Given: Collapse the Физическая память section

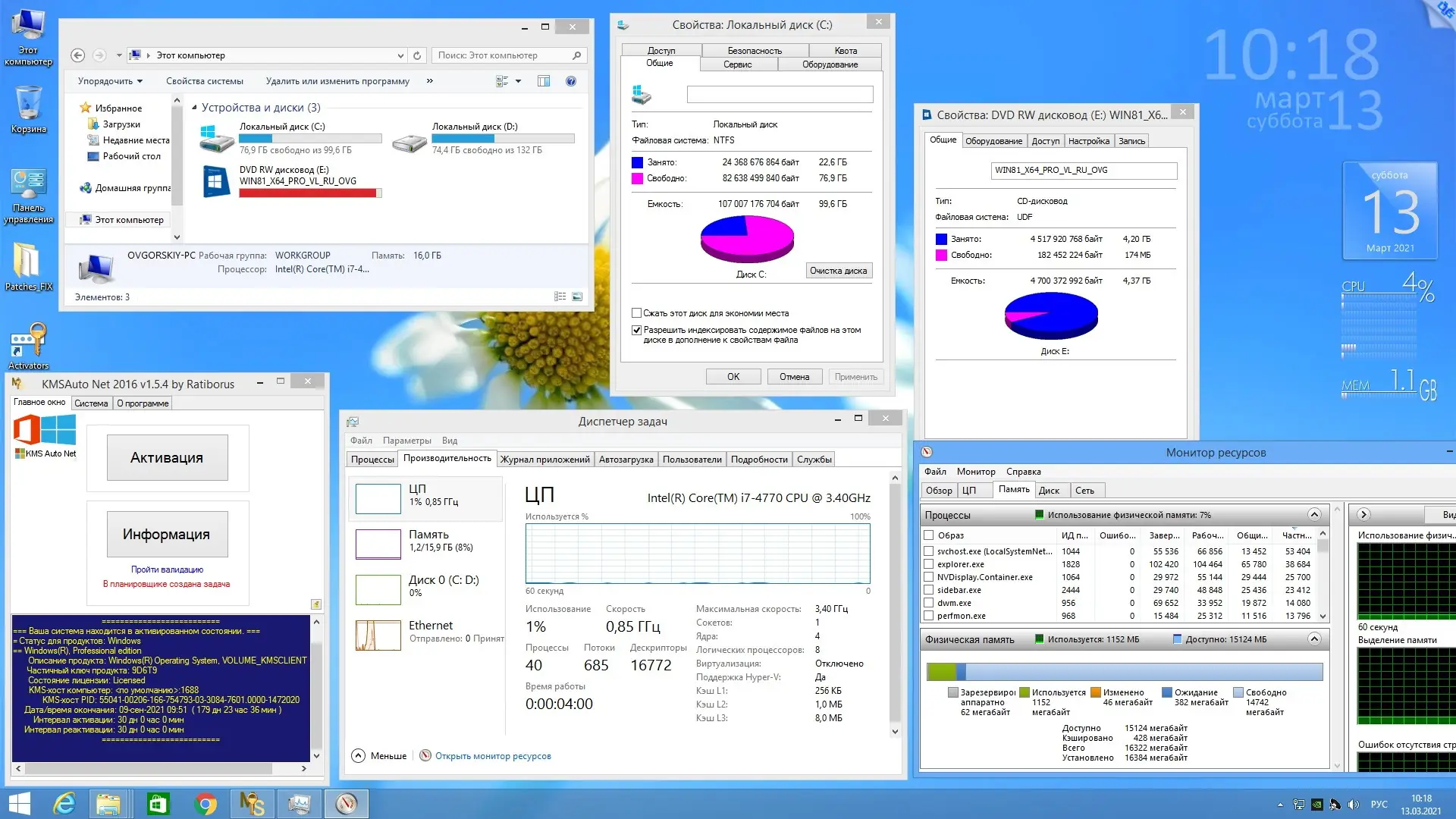Looking at the screenshot, I should (x=1314, y=639).
